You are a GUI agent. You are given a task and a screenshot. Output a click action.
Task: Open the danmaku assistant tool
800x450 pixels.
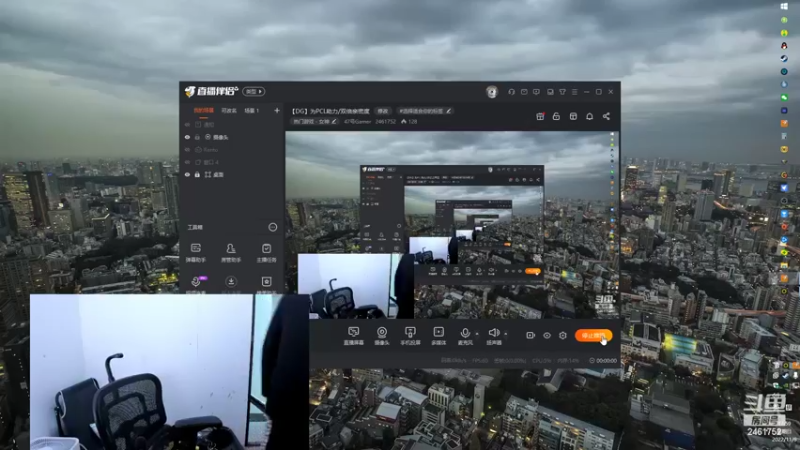point(195,253)
